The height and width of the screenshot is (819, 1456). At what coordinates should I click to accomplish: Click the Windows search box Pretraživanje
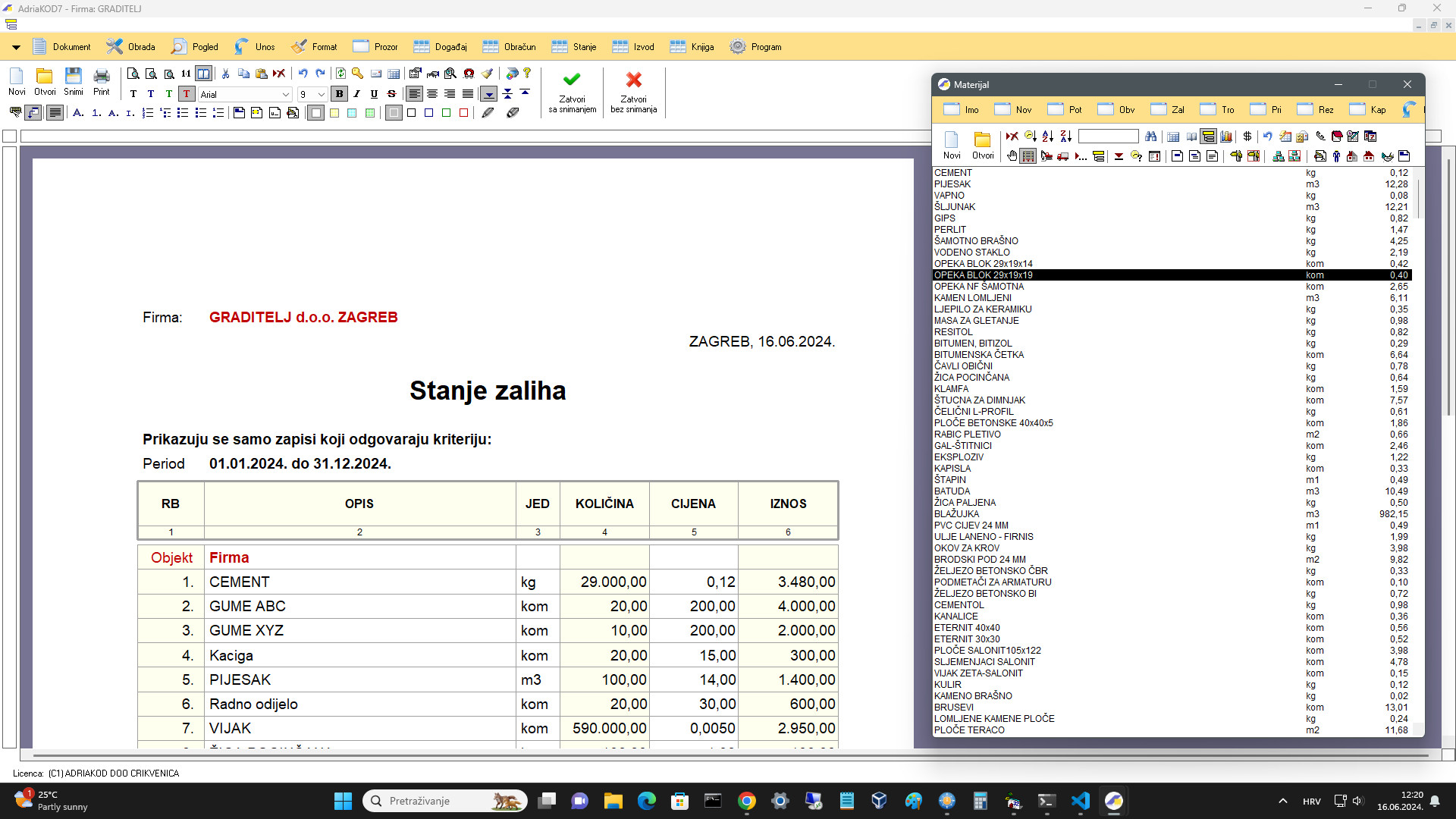point(445,801)
